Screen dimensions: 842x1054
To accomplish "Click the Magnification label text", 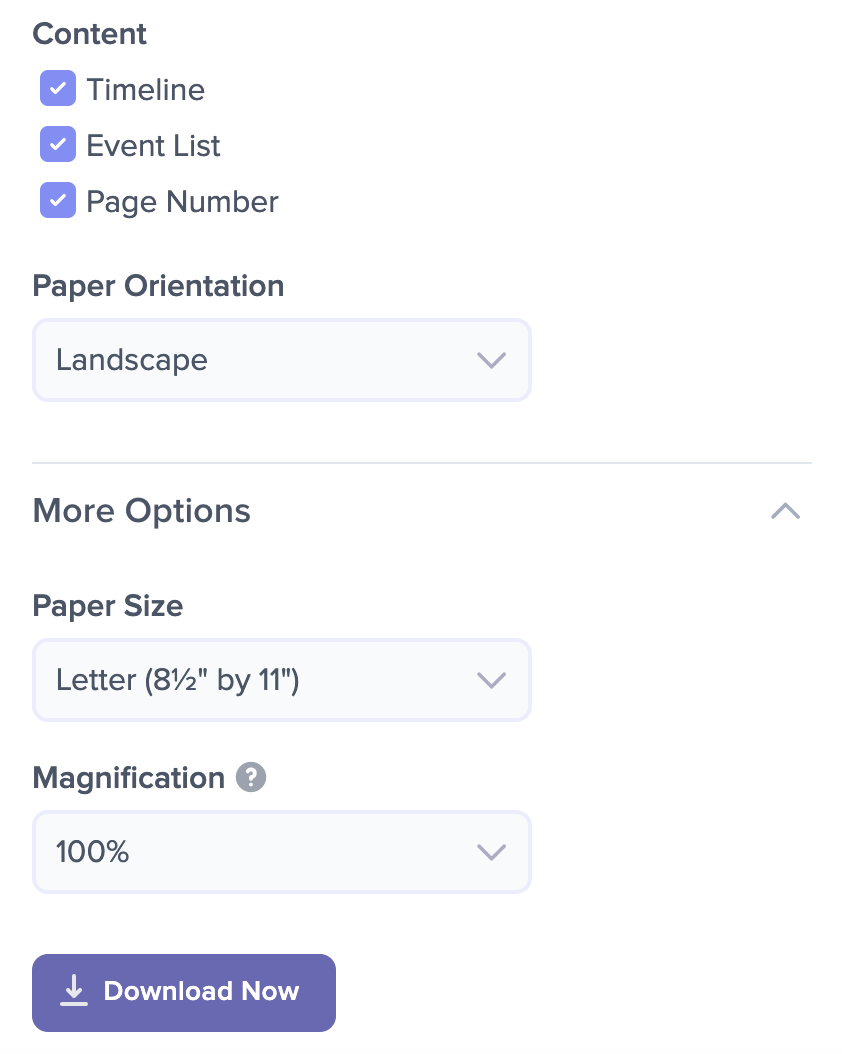I will (128, 778).
